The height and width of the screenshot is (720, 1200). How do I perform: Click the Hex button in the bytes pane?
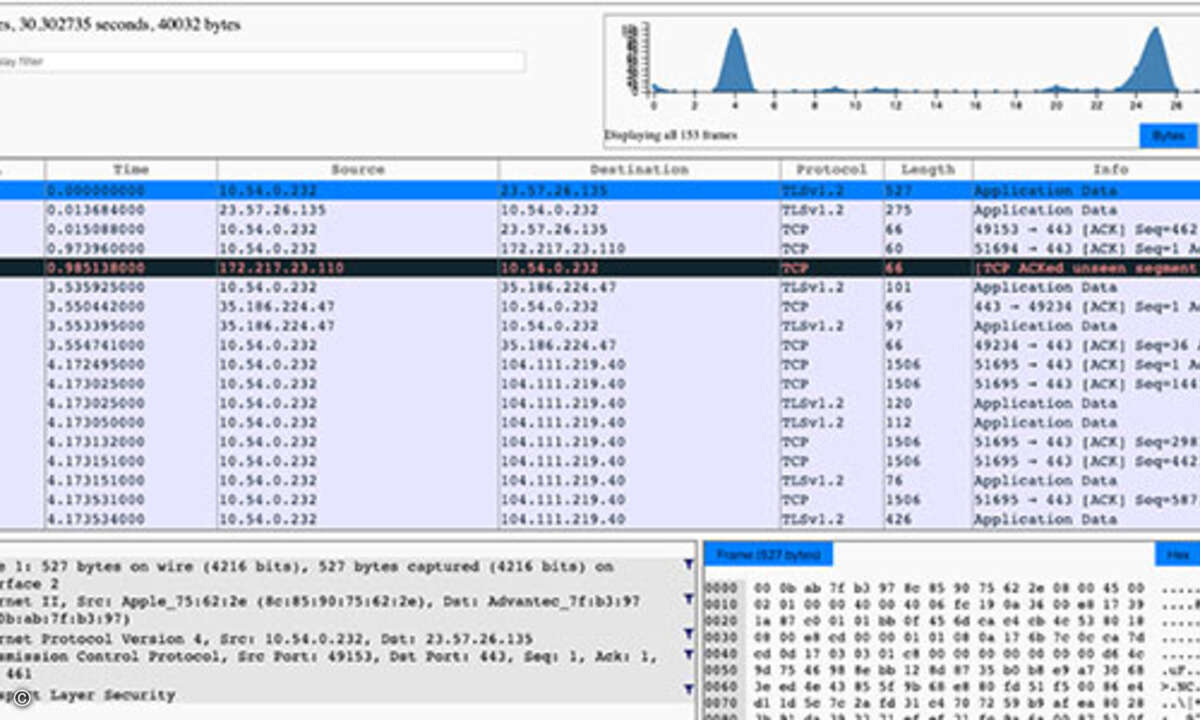(x=1177, y=554)
